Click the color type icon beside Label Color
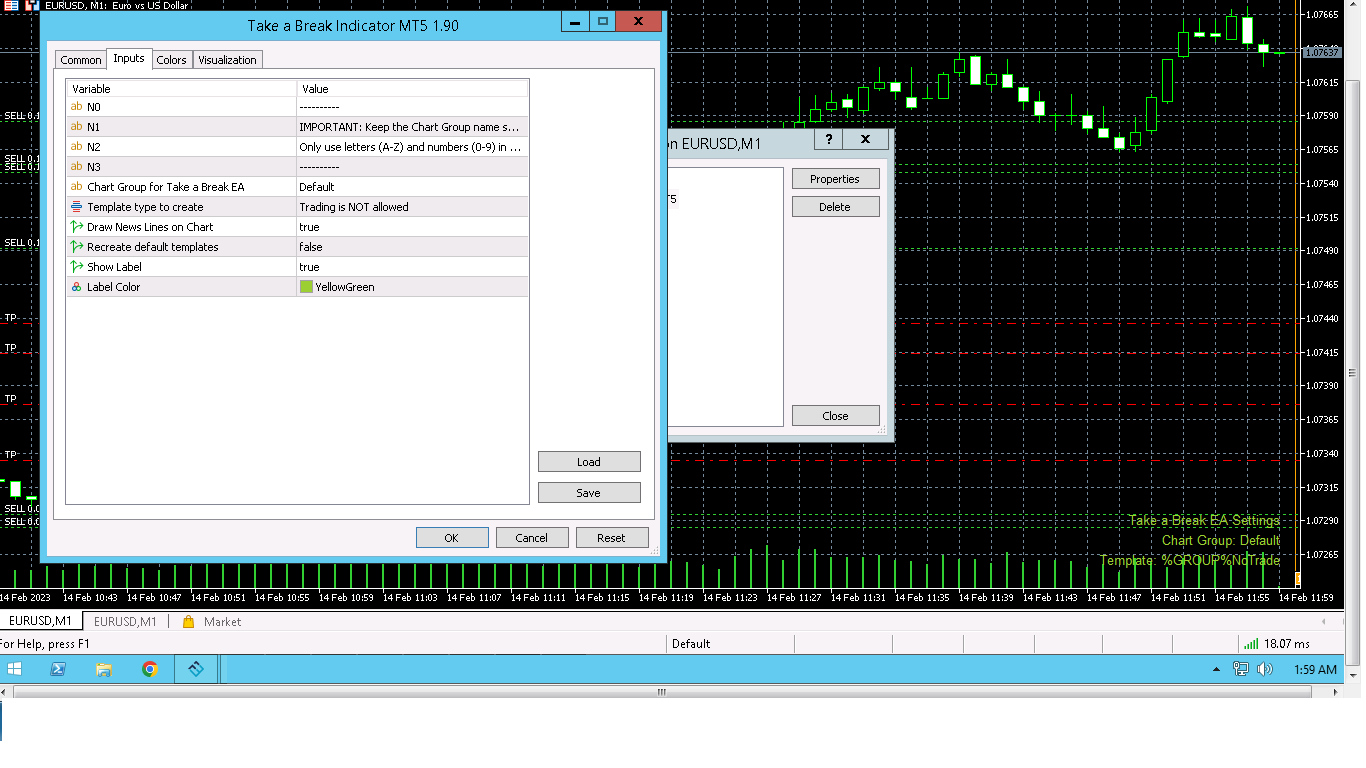 [x=77, y=287]
